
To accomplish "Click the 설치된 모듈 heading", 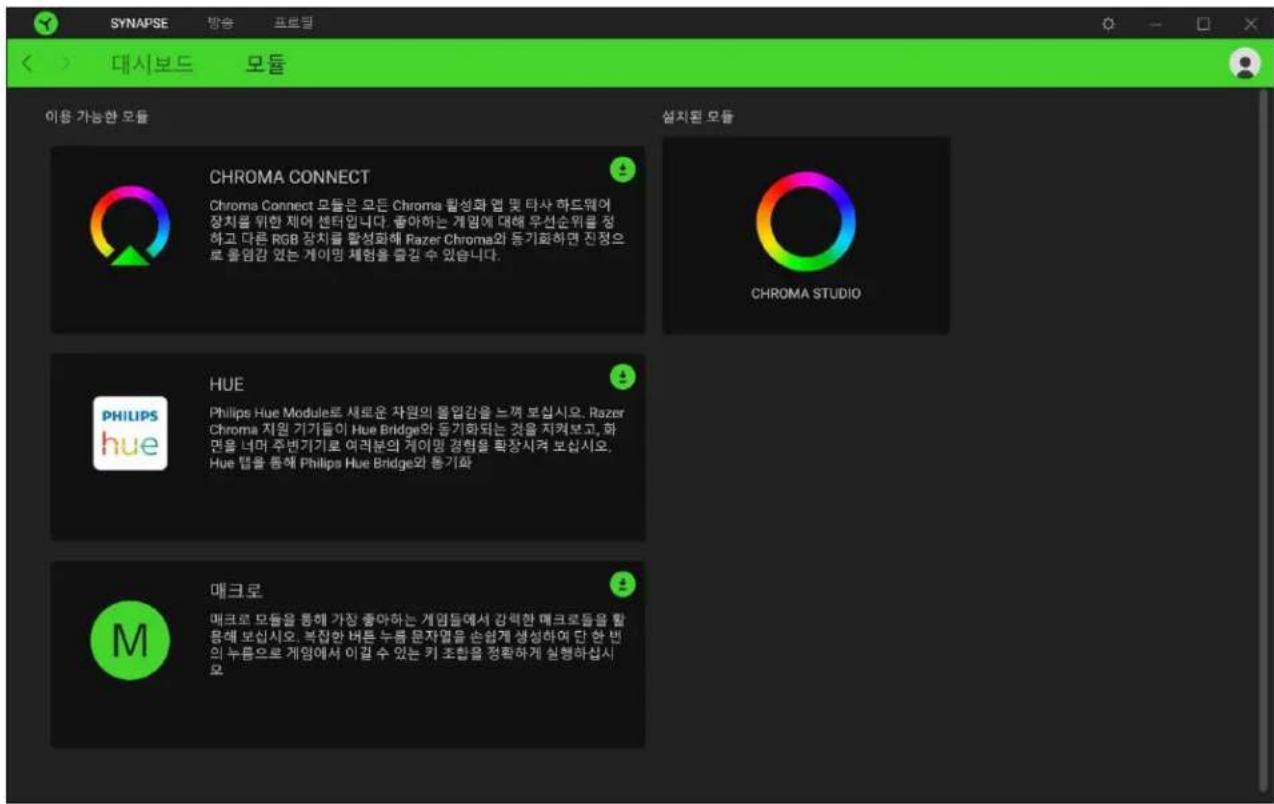I will tap(698, 117).
